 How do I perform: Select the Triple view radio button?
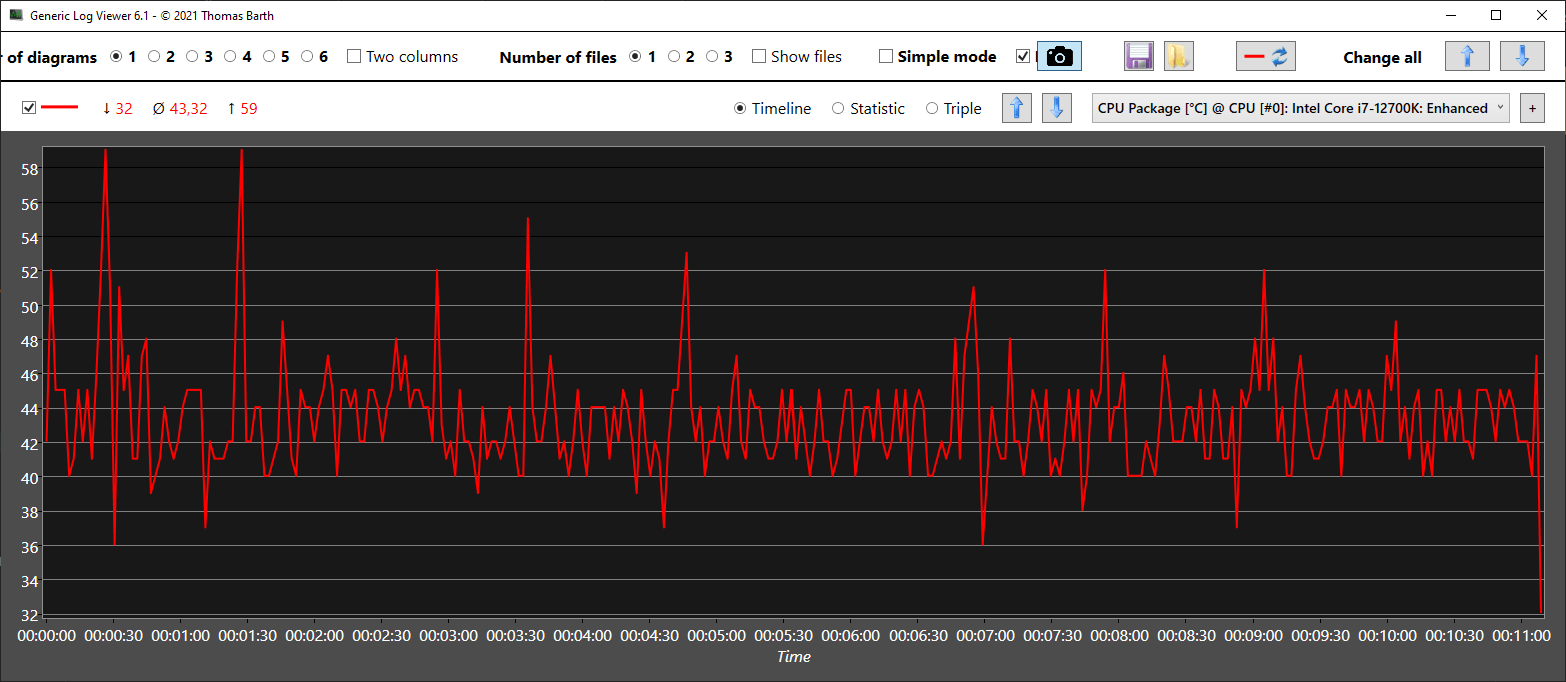932,109
